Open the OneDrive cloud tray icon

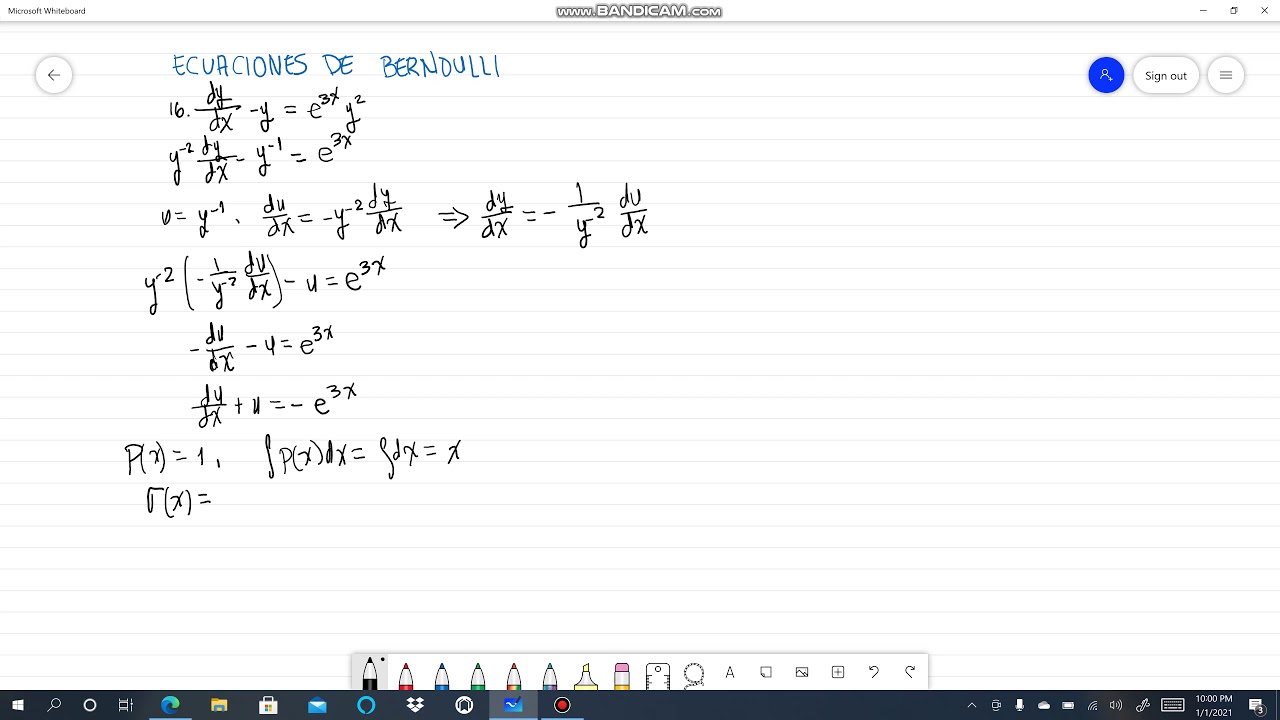(x=1044, y=705)
